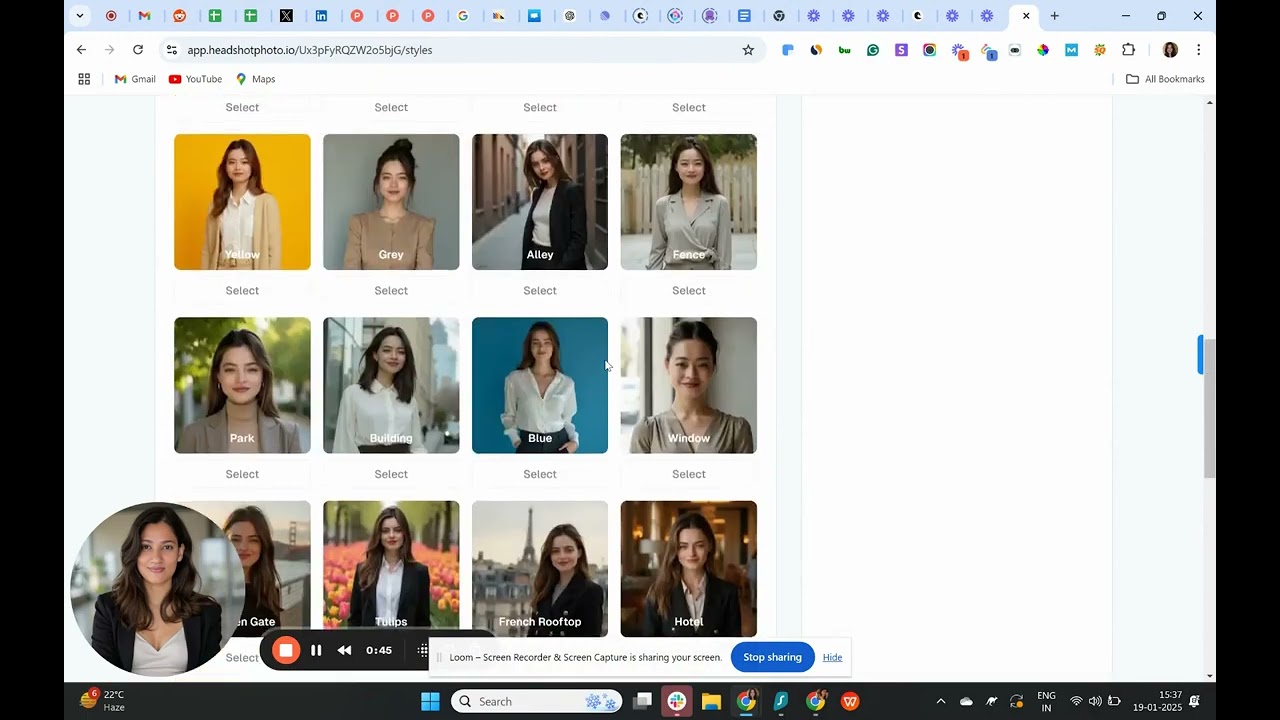Bookmark this page with the star icon
The width and height of the screenshot is (1280, 720).
click(748, 50)
